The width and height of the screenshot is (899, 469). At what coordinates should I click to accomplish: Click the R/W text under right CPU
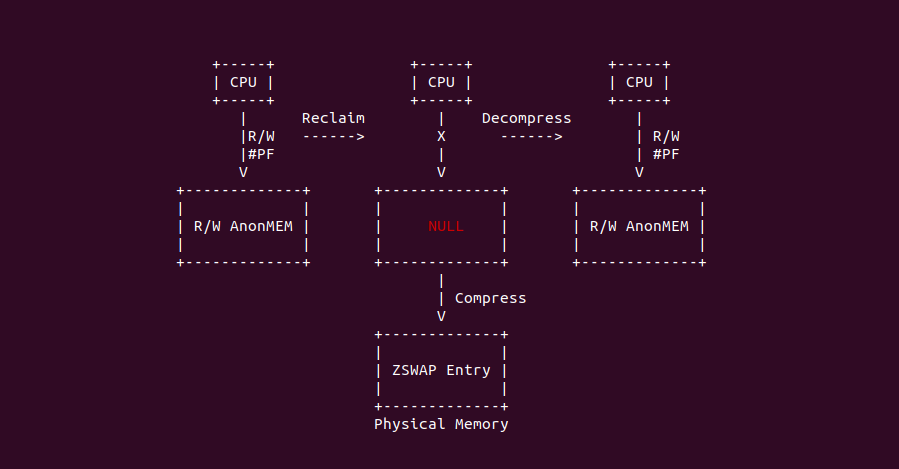click(666, 136)
